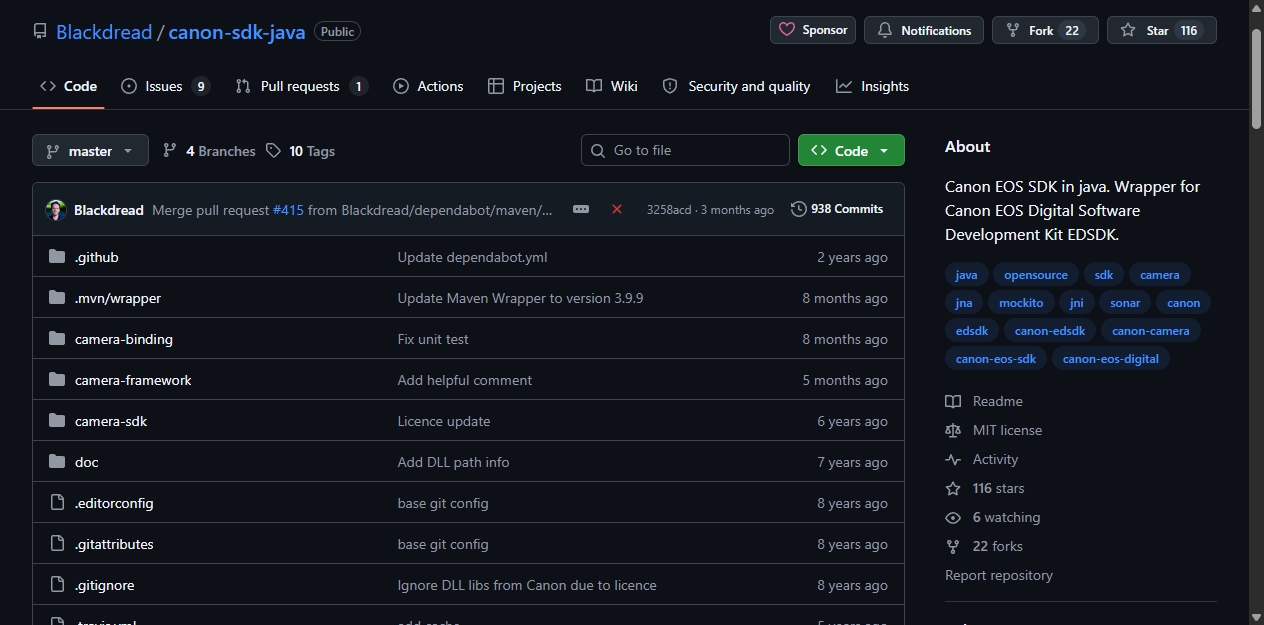Image resolution: width=1264 pixels, height=625 pixels.
Task: Click the Star count 116
Action: 1189,31
